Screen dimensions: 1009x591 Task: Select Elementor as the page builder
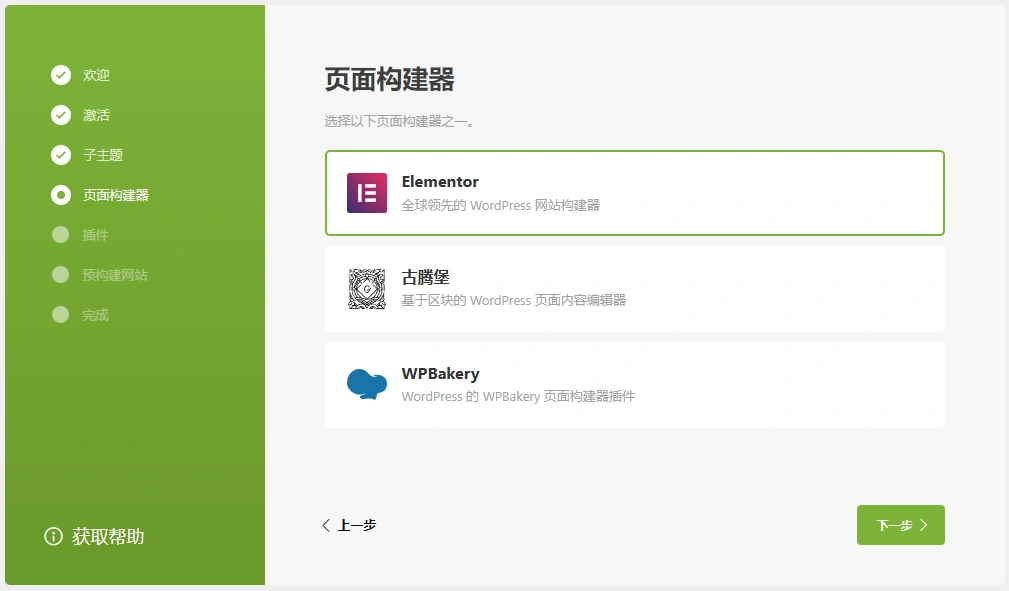click(634, 193)
